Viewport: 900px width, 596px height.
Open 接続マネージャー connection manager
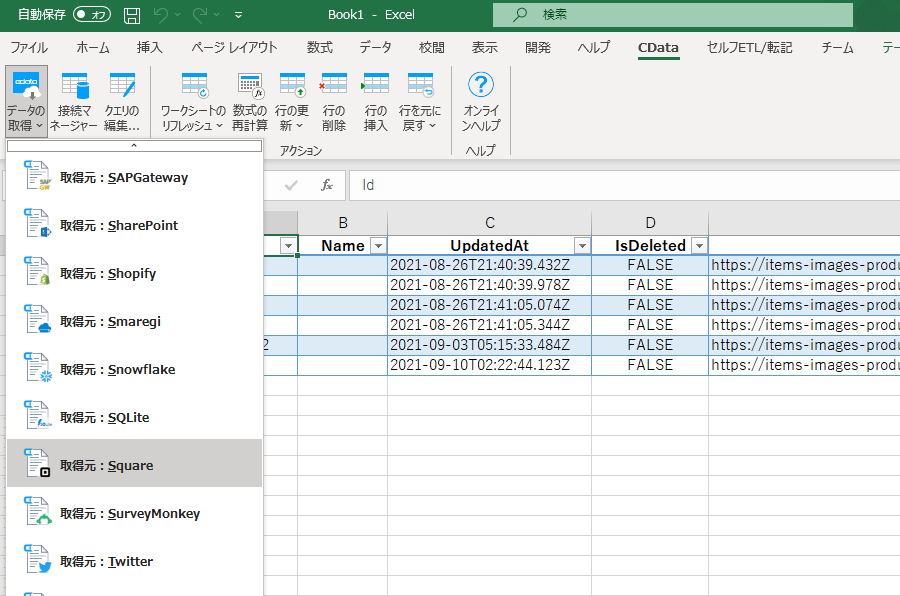click(x=74, y=101)
